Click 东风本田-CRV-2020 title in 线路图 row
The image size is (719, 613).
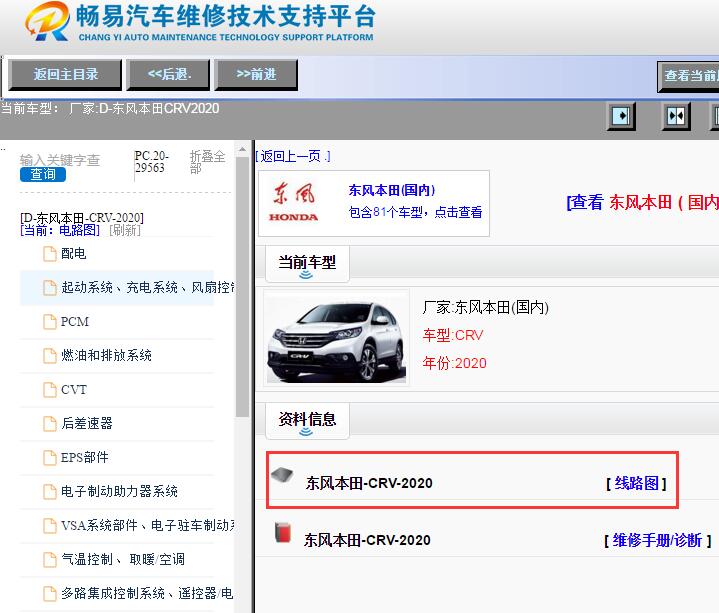click(x=369, y=483)
